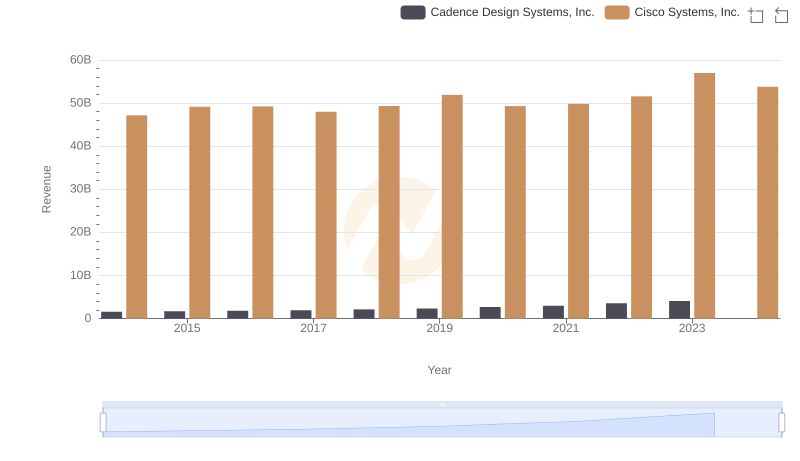Click the zoom reset icon

[x=781, y=15]
